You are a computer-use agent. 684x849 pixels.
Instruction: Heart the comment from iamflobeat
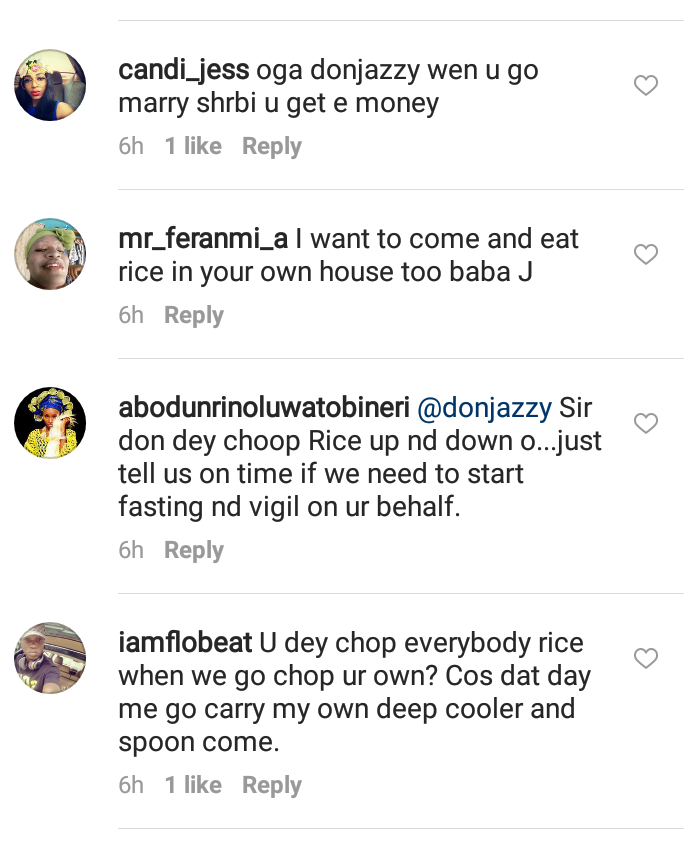pos(646,658)
